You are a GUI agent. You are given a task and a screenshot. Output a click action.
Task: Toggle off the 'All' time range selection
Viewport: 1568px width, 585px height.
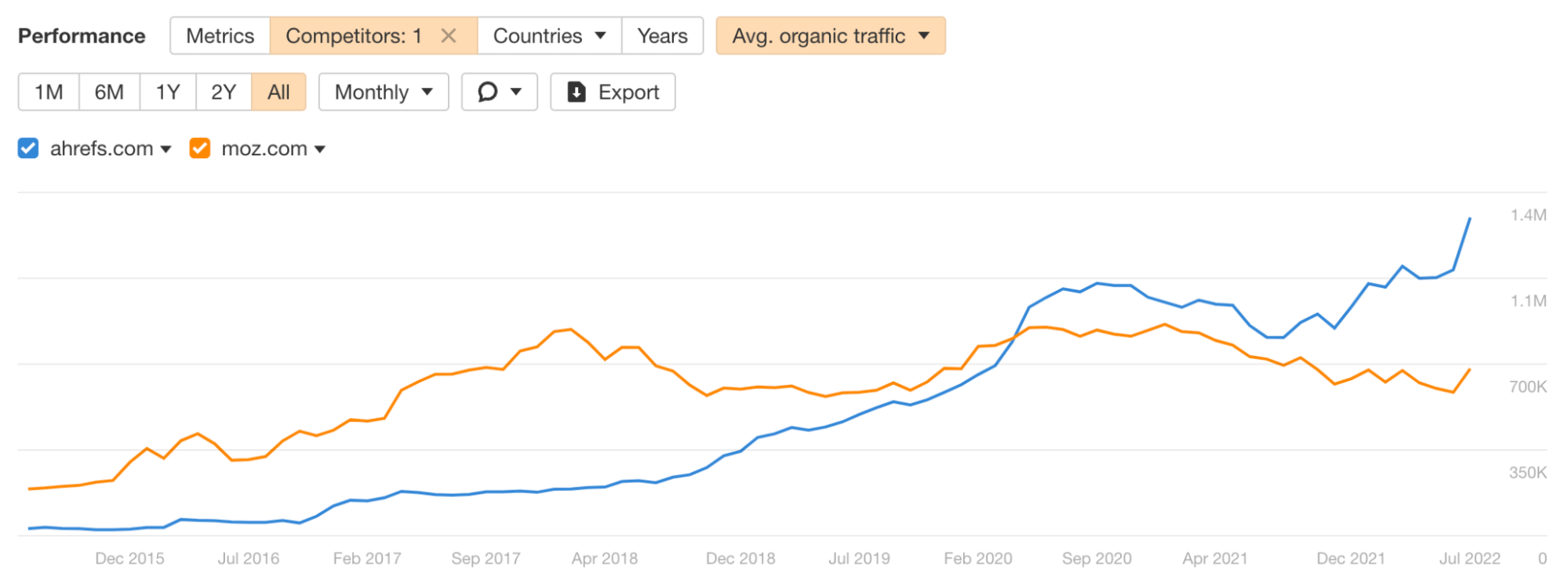[x=278, y=92]
